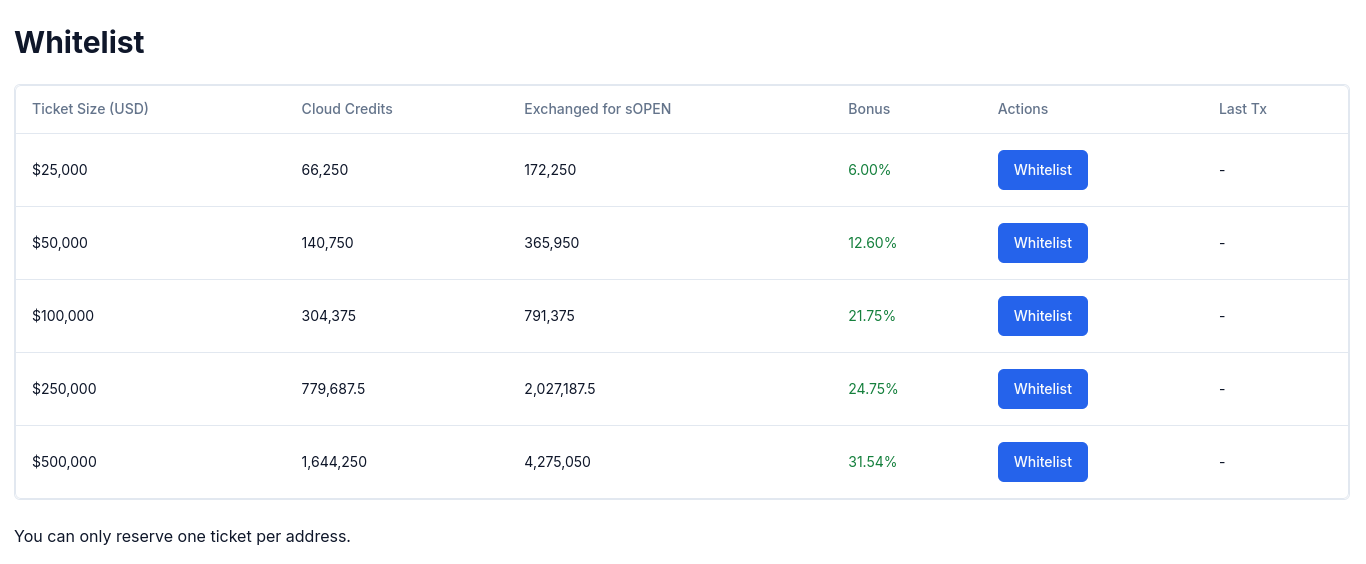Click the 21.75% bonus figure
Viewport: 1366px width, 564px height.
[x=872, y=316]
